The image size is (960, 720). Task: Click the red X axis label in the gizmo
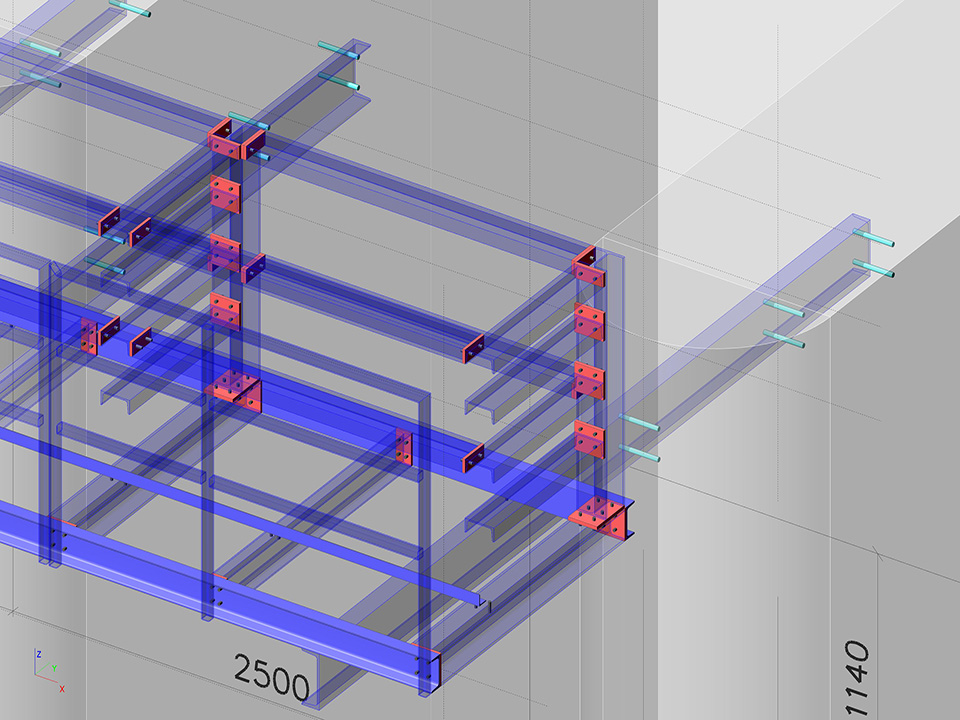(x=62, y=689)
